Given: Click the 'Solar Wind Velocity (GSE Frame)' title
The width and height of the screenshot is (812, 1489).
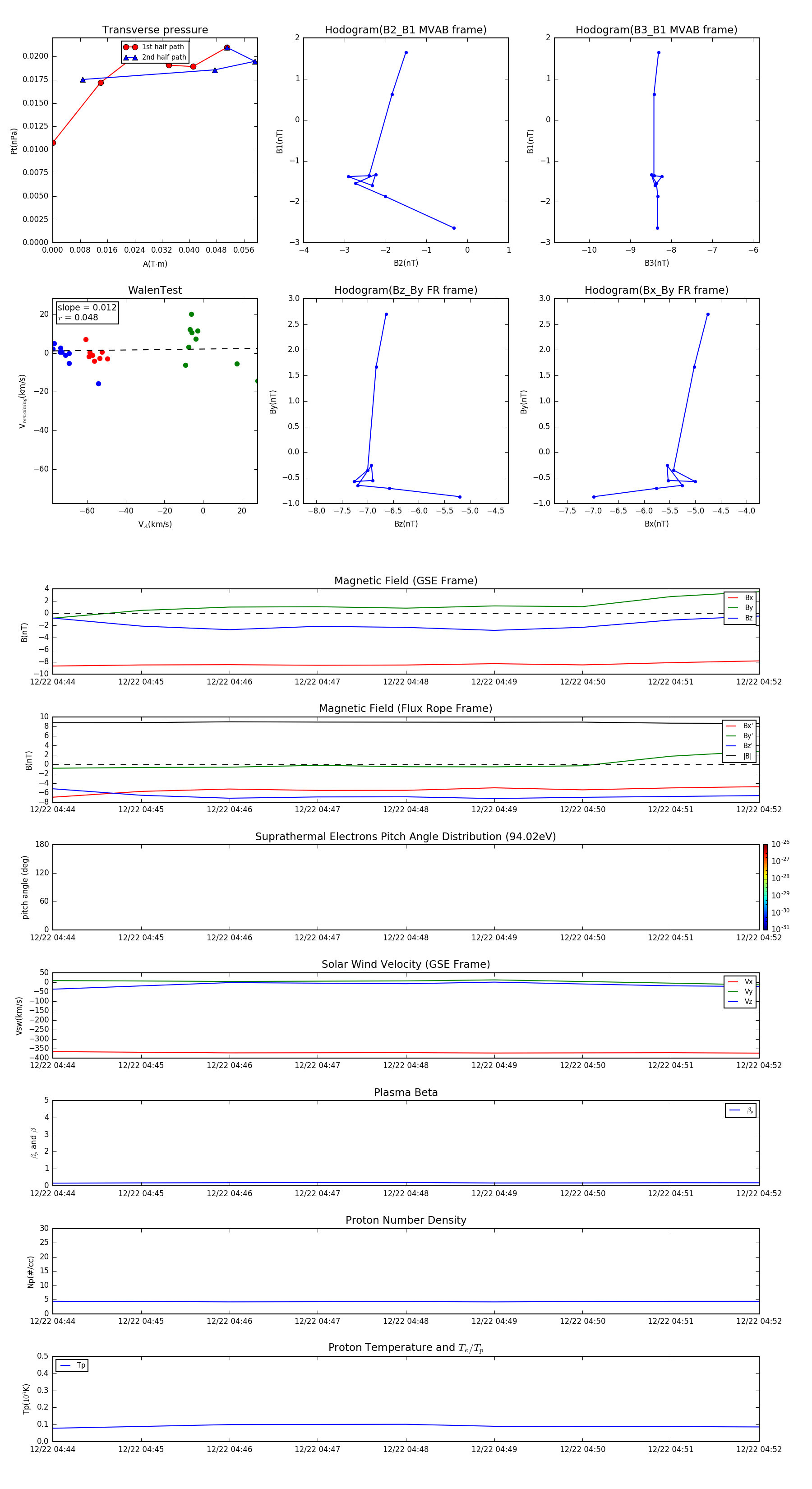Looking at the screenshot, I should point(406,965).
